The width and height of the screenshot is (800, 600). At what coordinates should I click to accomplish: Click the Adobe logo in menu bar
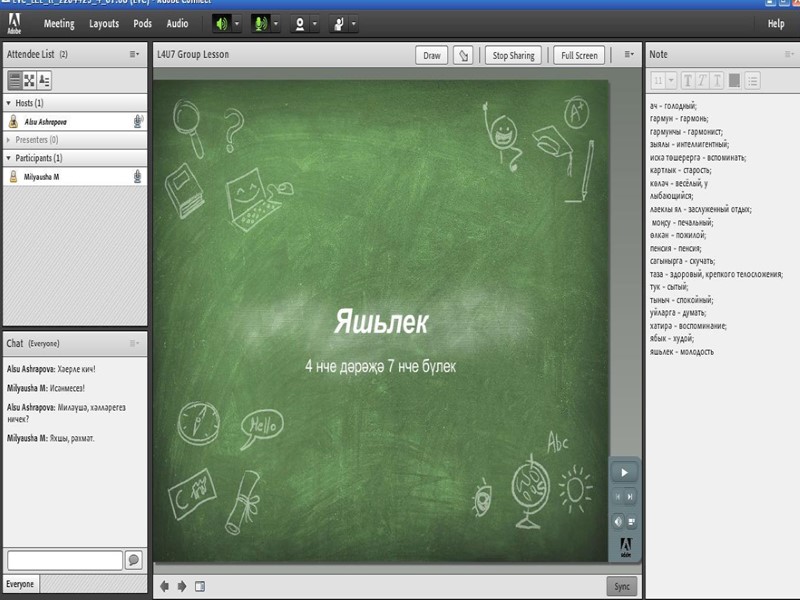tap(14, 23)
